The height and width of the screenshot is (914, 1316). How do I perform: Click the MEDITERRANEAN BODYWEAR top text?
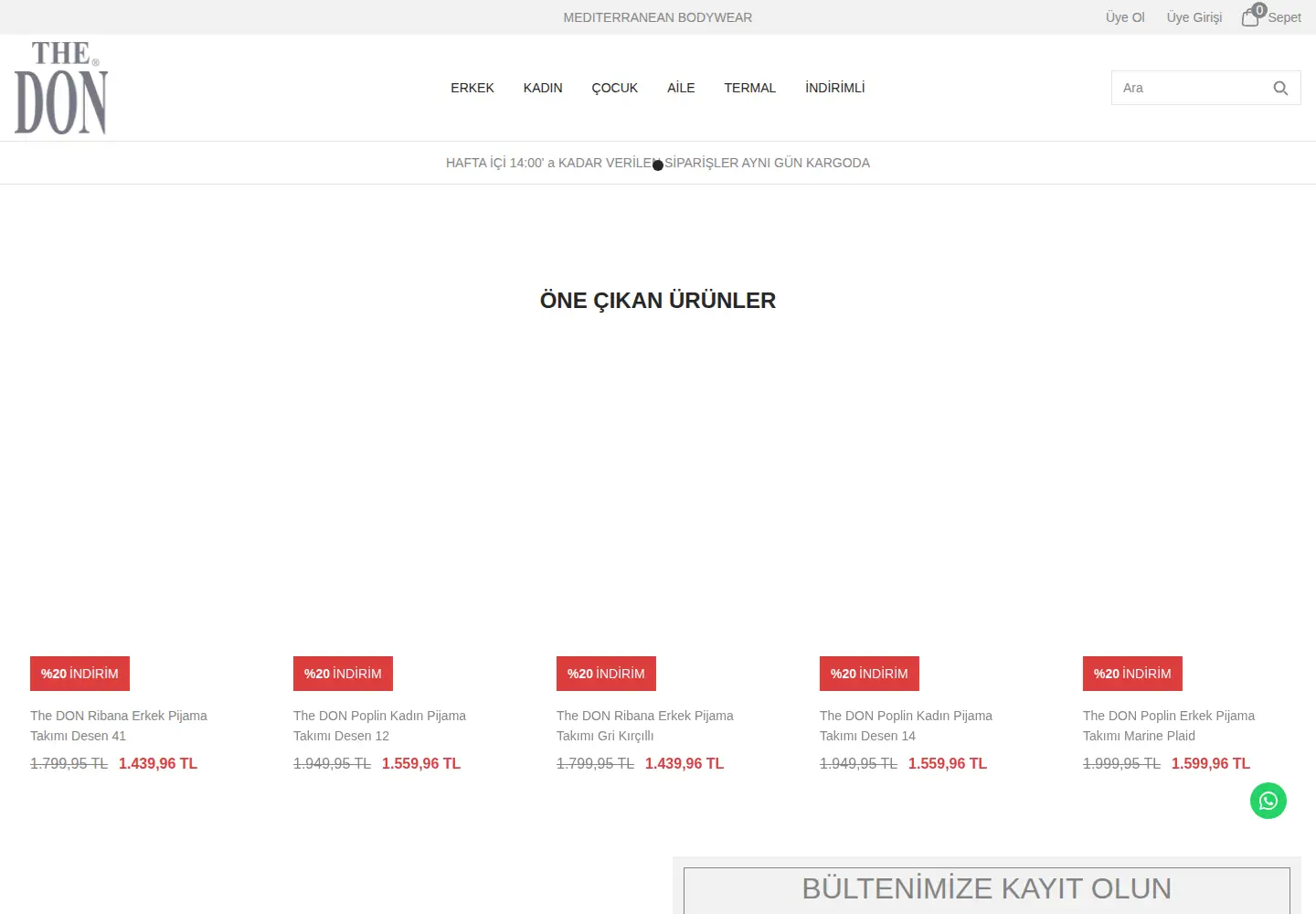(x=658, y=17)
